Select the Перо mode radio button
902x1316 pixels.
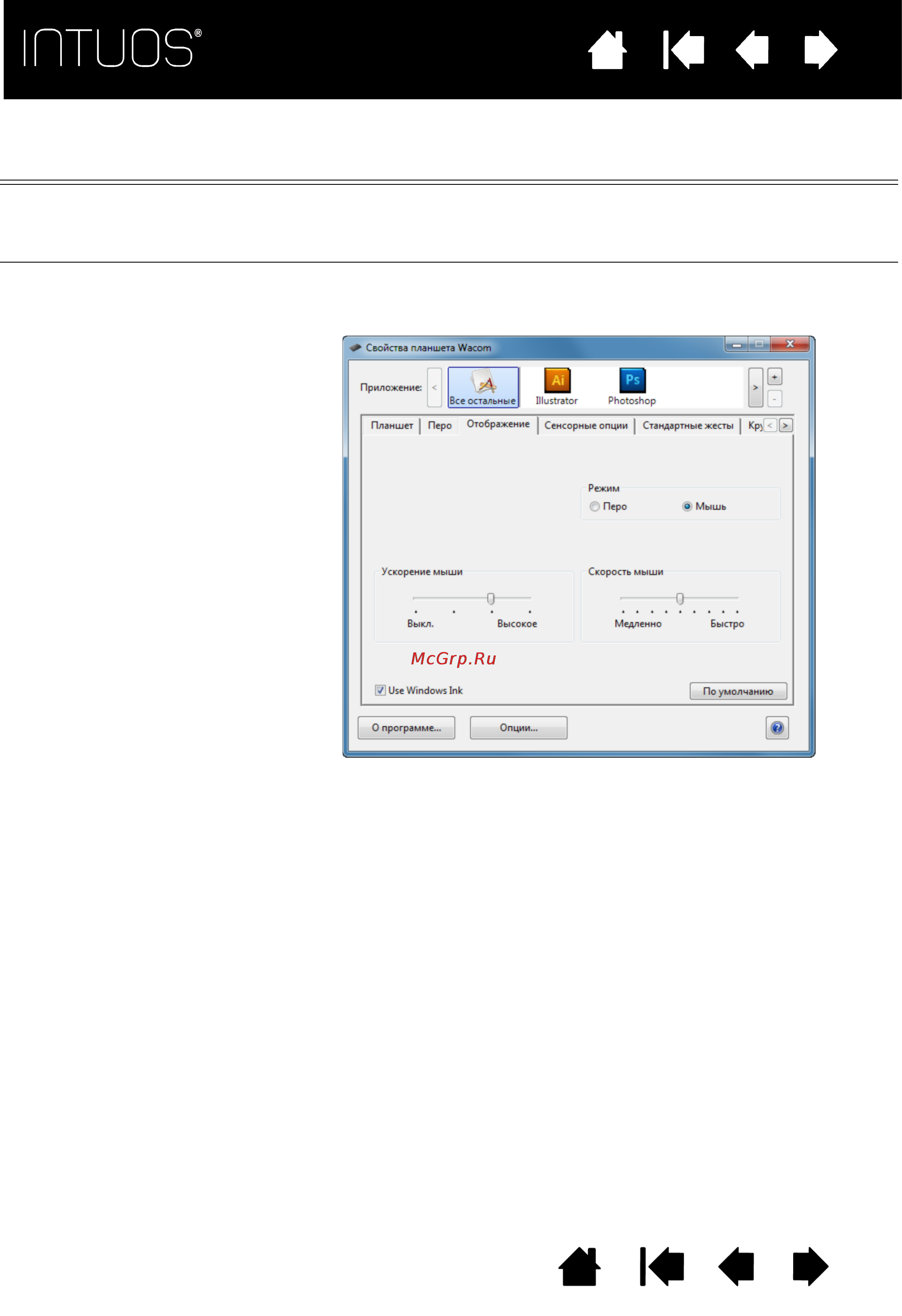tap(594, 506)
